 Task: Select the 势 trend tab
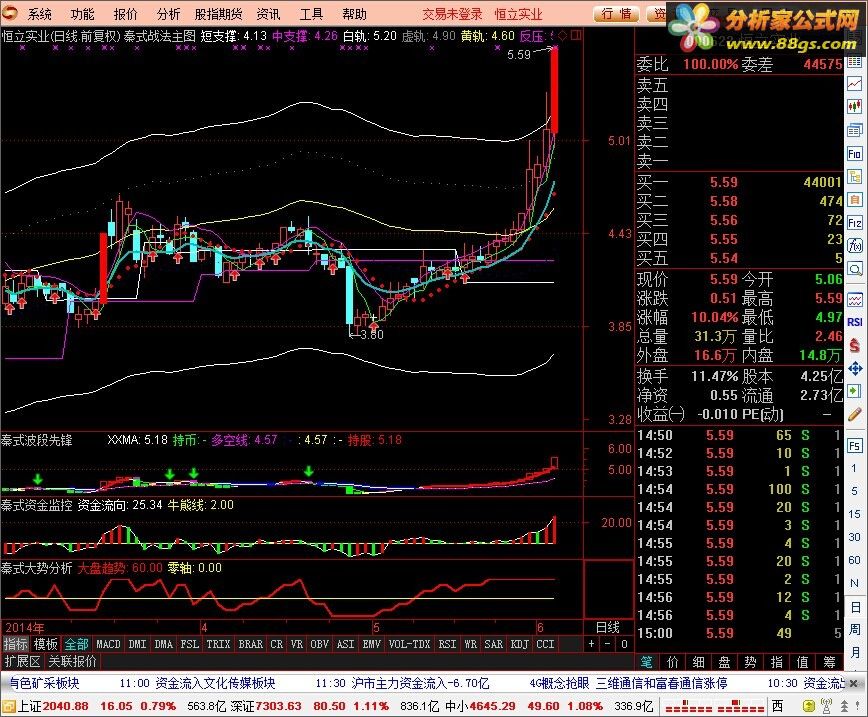click(x=750, y=662)
